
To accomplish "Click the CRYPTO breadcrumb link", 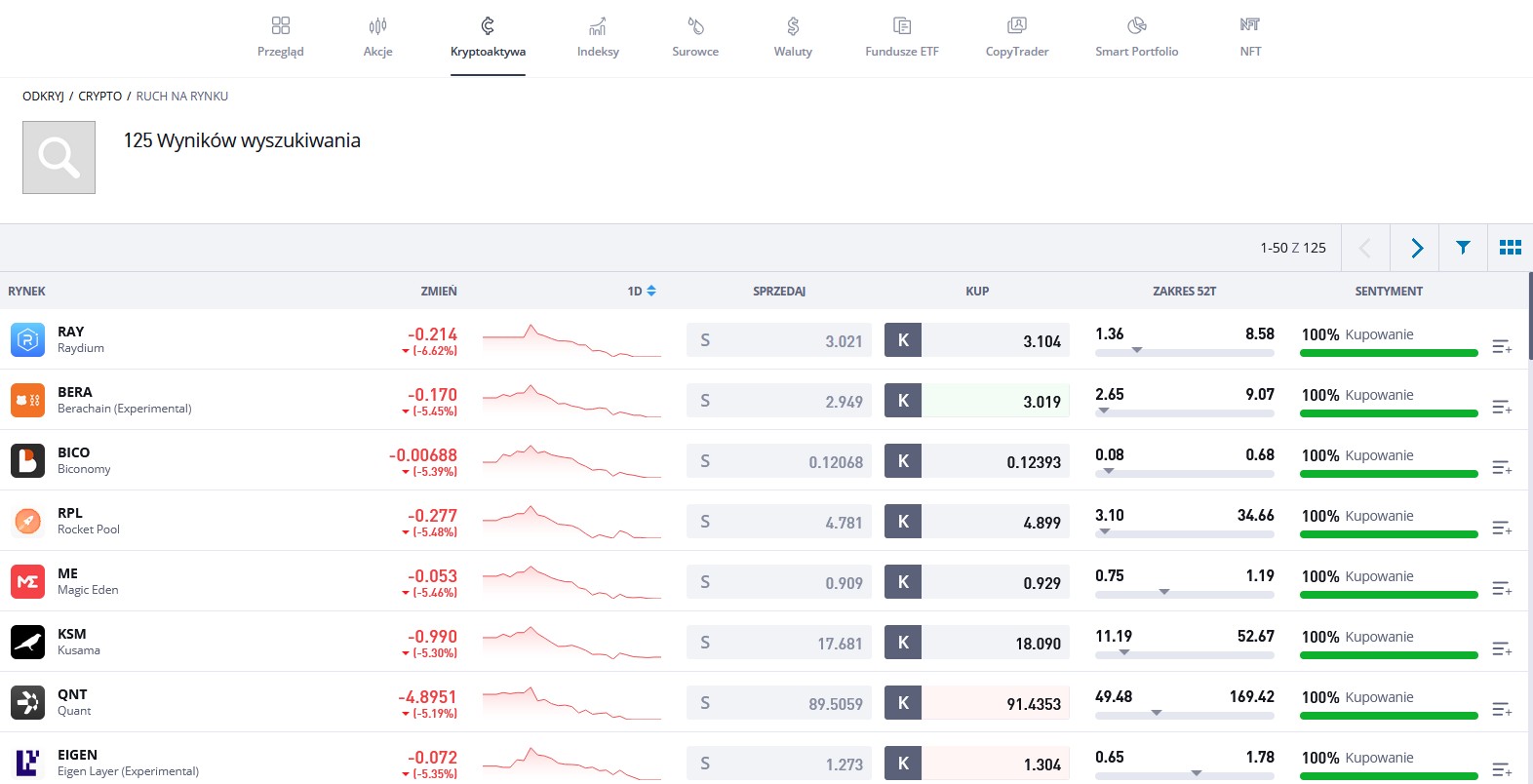I will pyautogui.click(x=99, y=97).
